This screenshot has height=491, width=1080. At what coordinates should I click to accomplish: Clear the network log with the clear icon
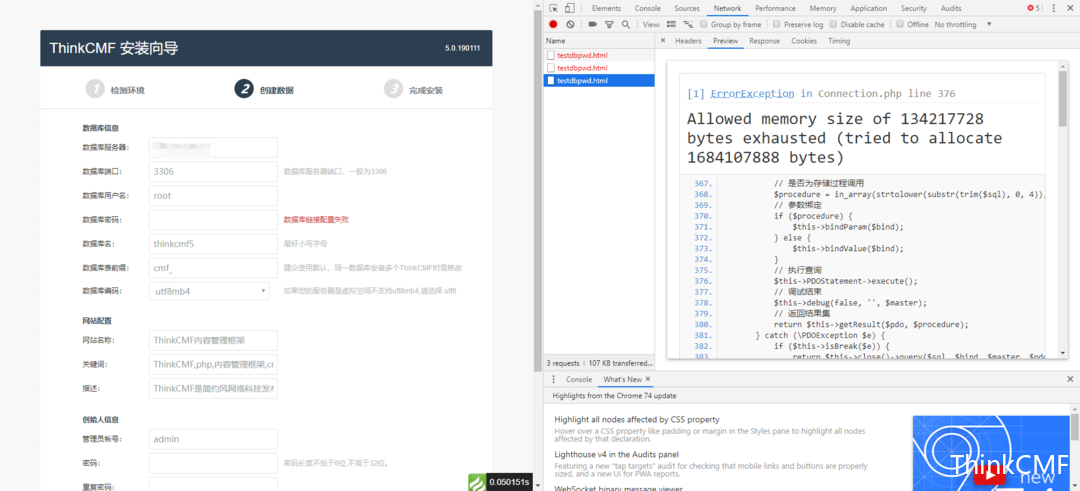tap(570, 24)
